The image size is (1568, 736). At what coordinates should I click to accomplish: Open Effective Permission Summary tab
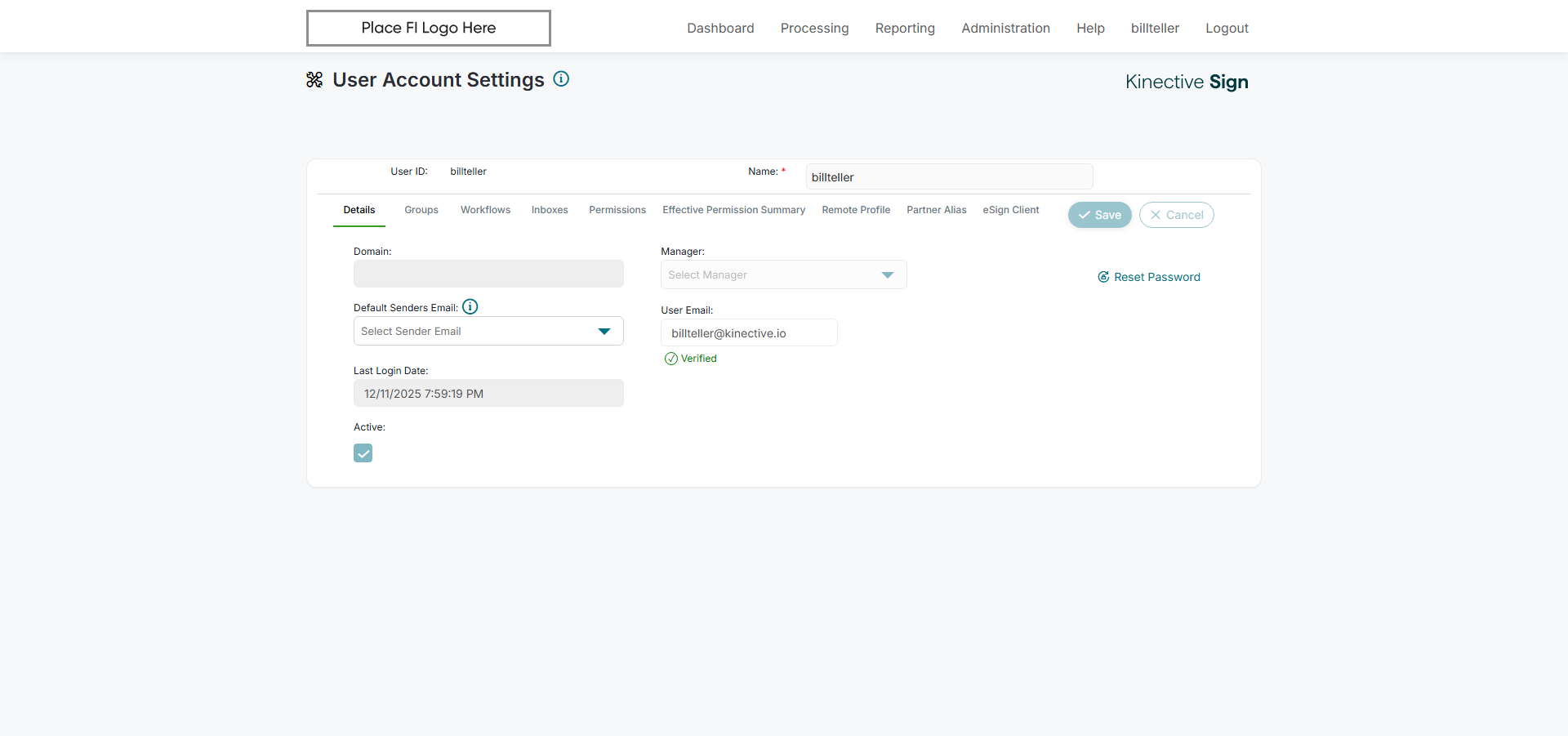[734, 210]
